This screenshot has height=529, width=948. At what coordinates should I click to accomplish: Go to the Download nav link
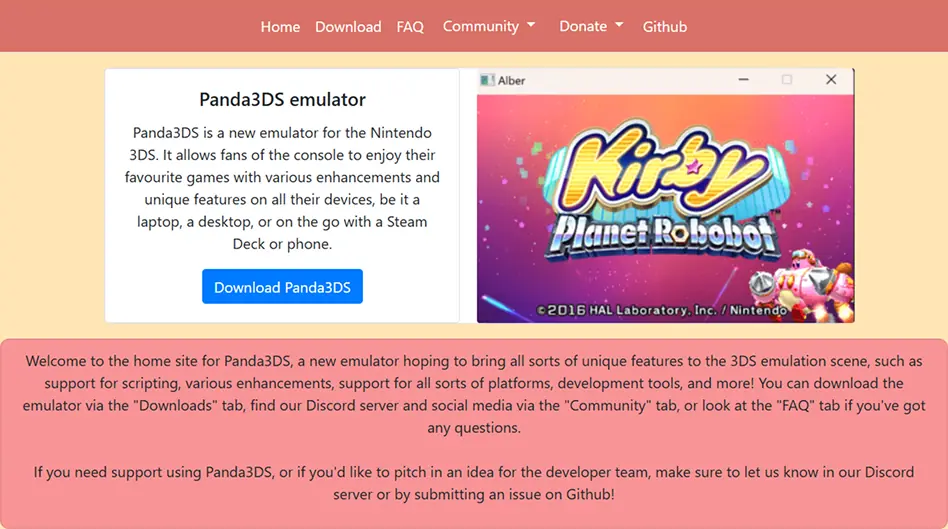coord(348,27)
